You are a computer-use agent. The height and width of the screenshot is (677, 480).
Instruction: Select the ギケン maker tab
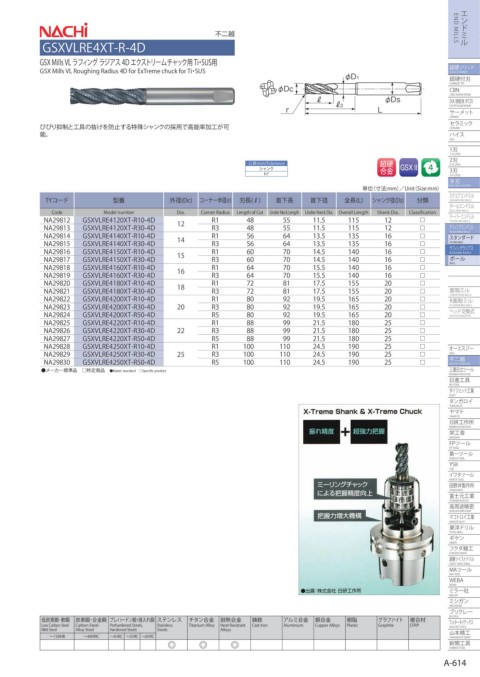(464, 539)
